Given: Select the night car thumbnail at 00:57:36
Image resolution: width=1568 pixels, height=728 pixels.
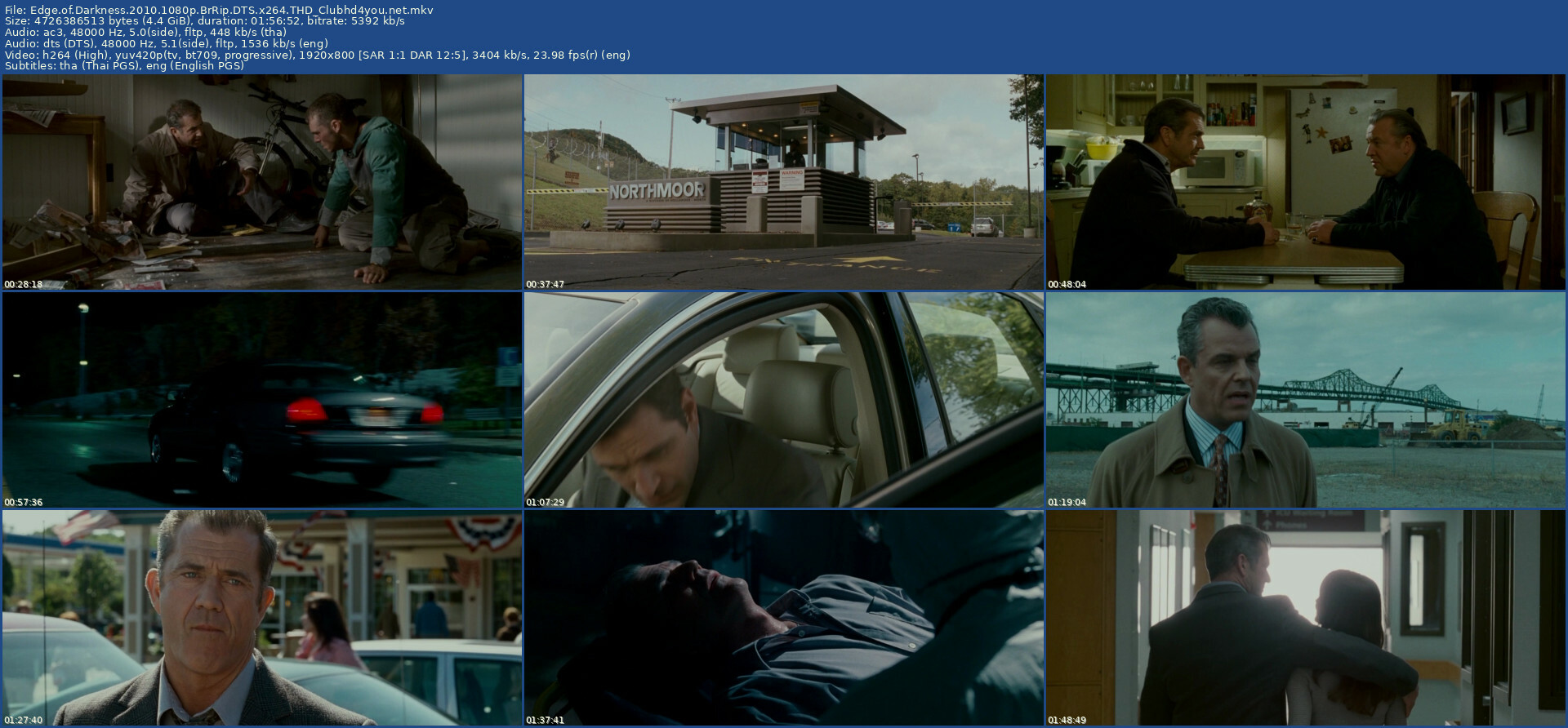Looking at the screenshot, I should tap(262, 400).
